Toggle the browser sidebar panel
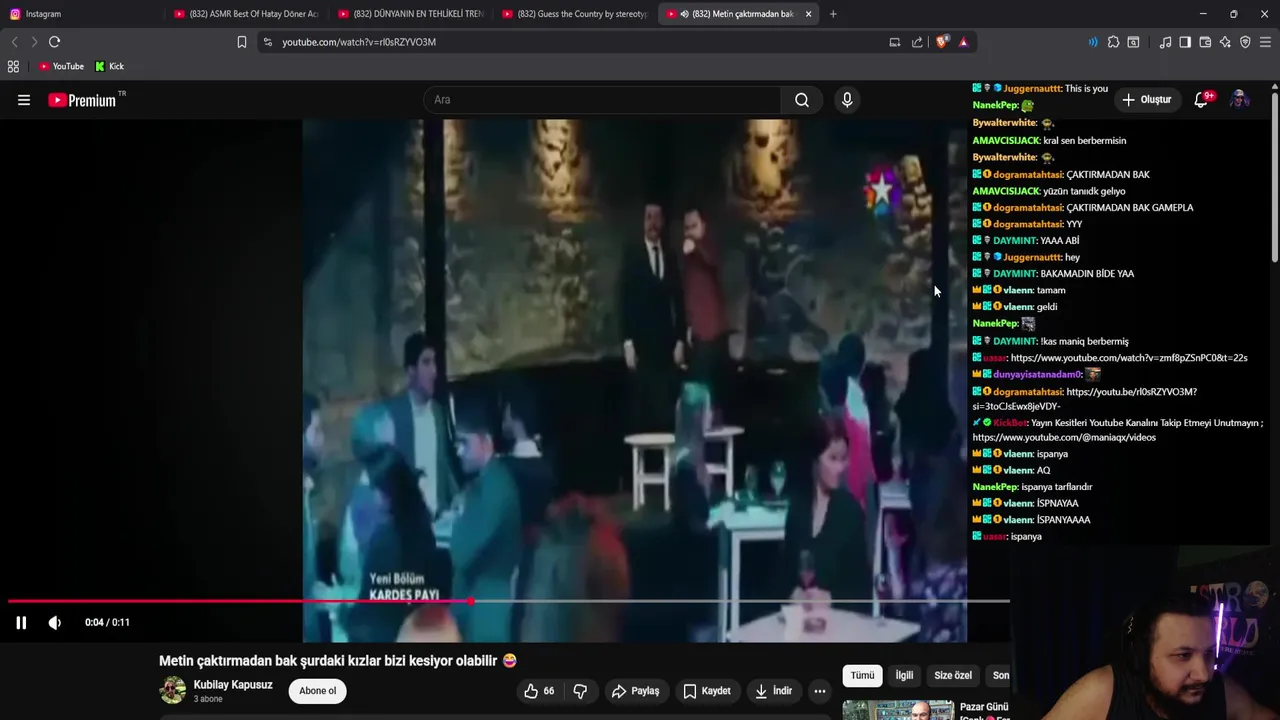The height and width of the screenshot is (720, 1280). (1185, 42)
